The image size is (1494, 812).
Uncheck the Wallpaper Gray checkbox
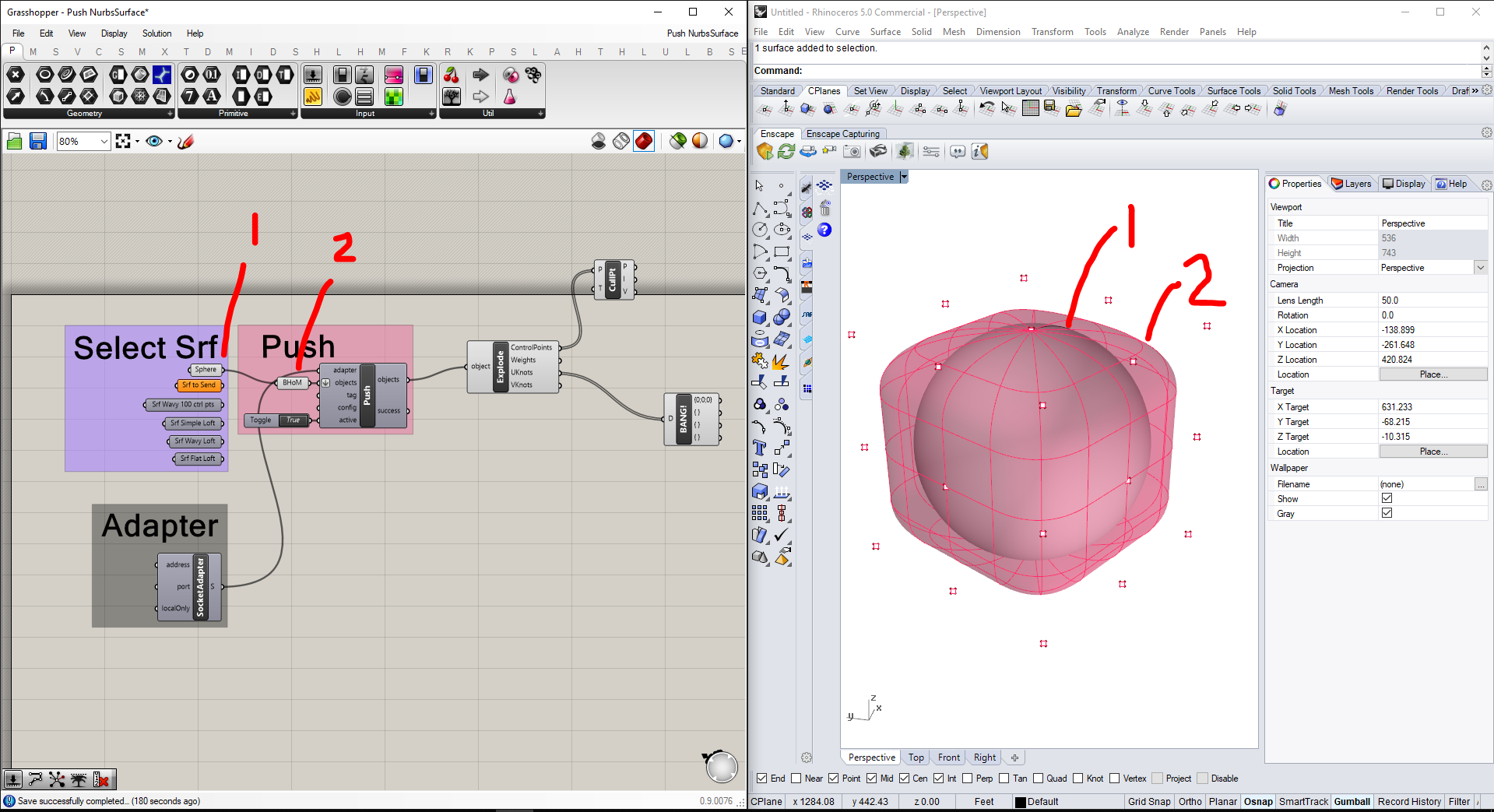[x=1387, y=513]
